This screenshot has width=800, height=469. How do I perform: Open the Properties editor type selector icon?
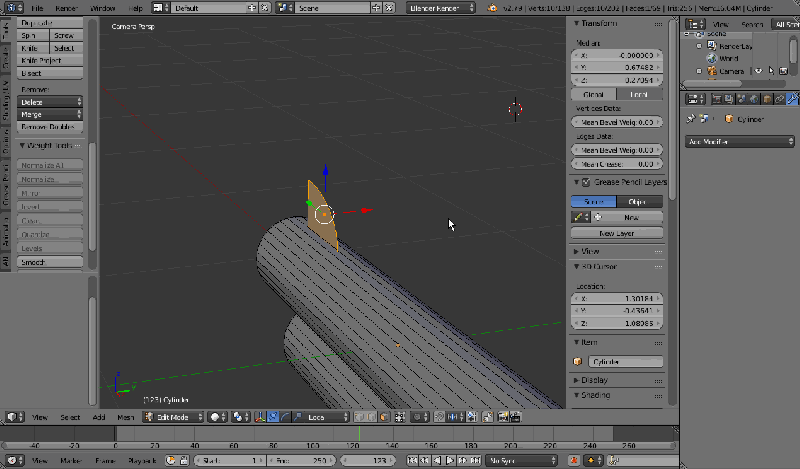[695, 99]
